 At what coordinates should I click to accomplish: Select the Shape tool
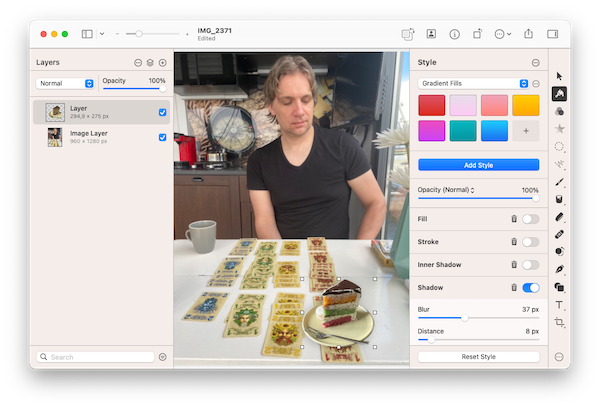tap(559, 287)
